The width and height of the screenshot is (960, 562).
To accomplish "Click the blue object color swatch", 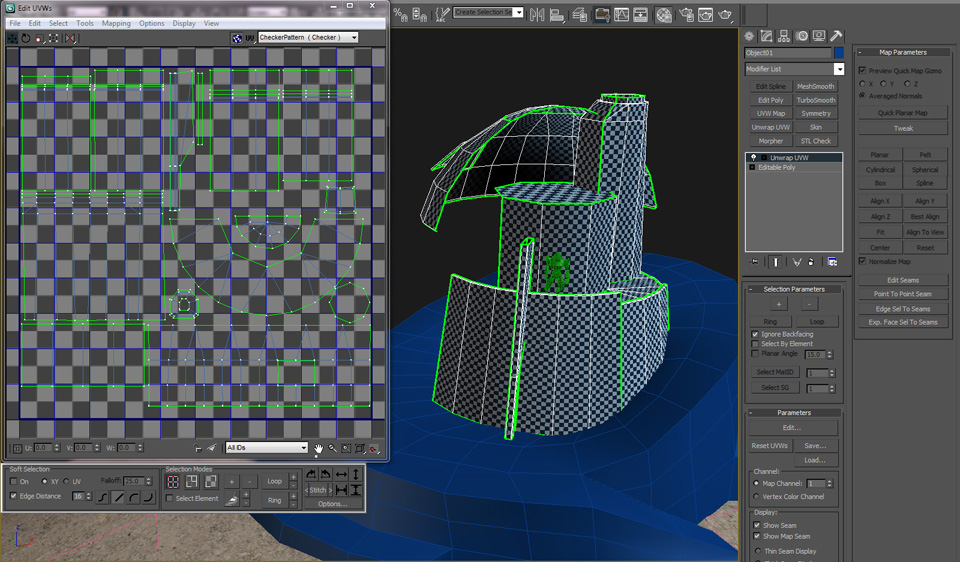I will click(x=839, y=53).
